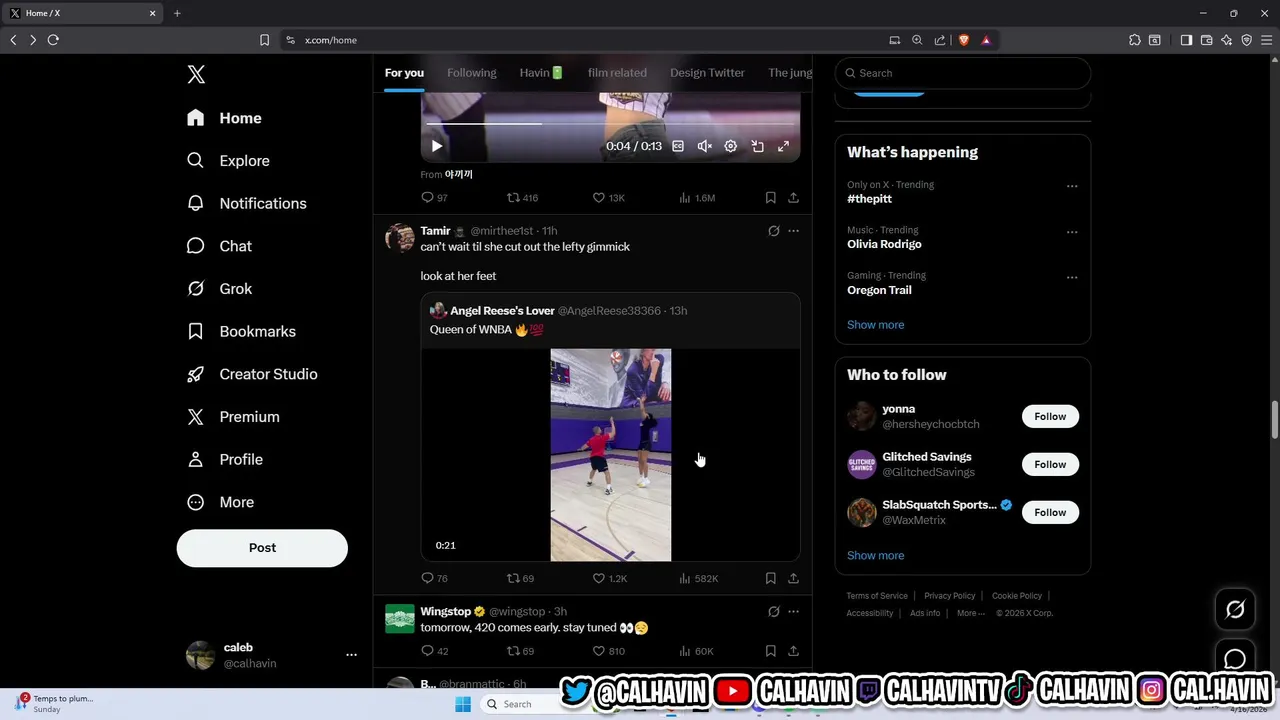Image resolution: width=1280 pixels, height=720 pixels.
Task: Show more trends in What's happening
Action: coord(875,325)
